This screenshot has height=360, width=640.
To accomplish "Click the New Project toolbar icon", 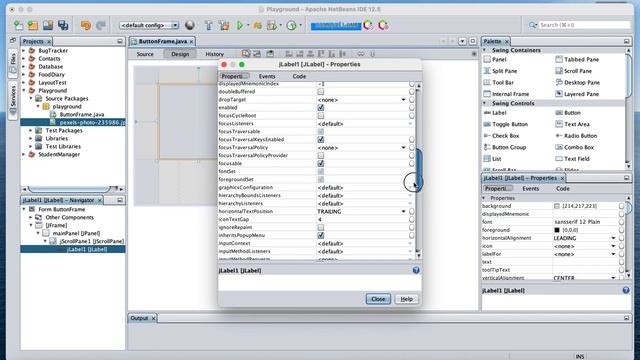I will click(x=33, y=25).
